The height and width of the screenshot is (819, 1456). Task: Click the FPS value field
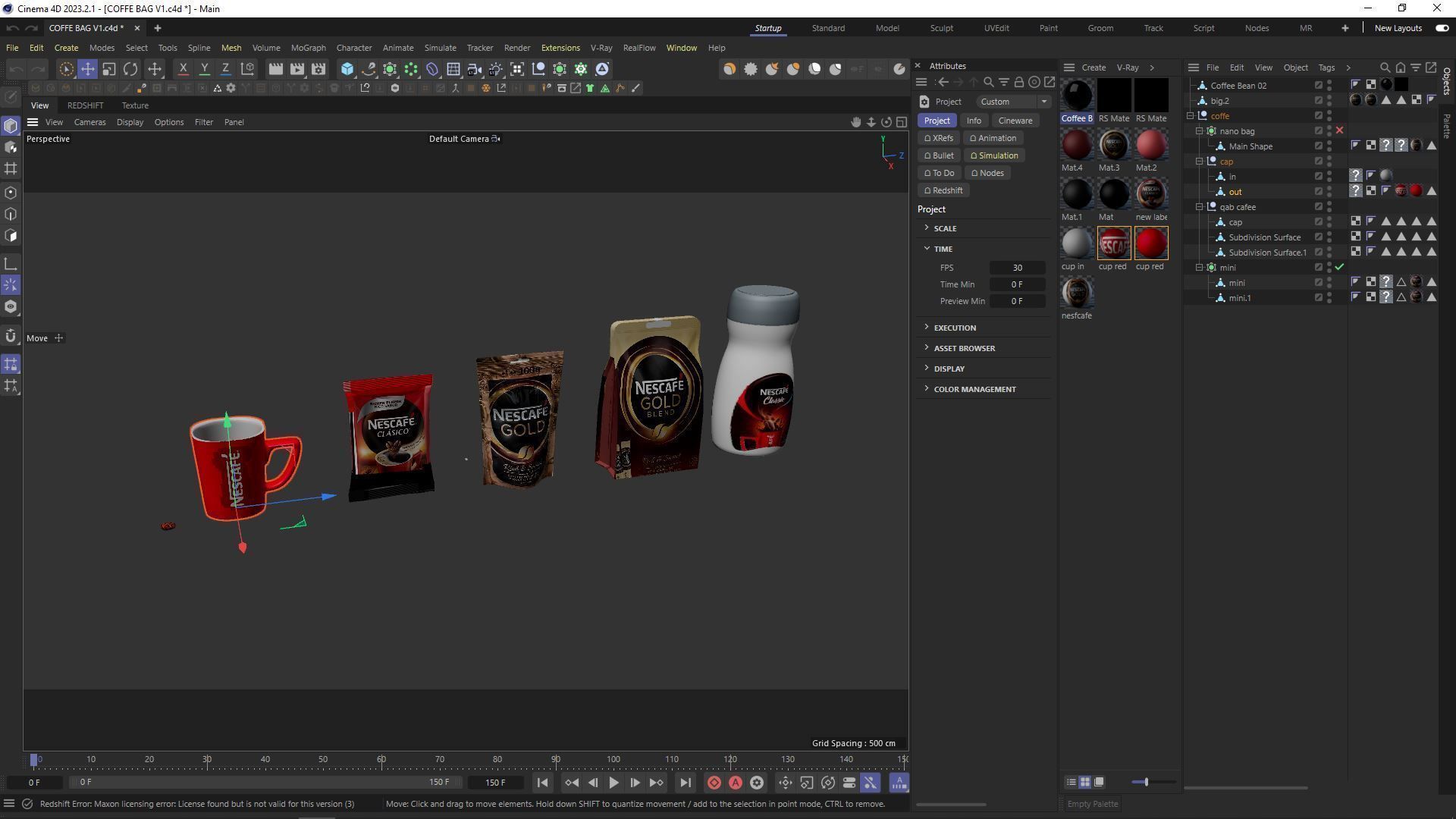[1018, 268]
